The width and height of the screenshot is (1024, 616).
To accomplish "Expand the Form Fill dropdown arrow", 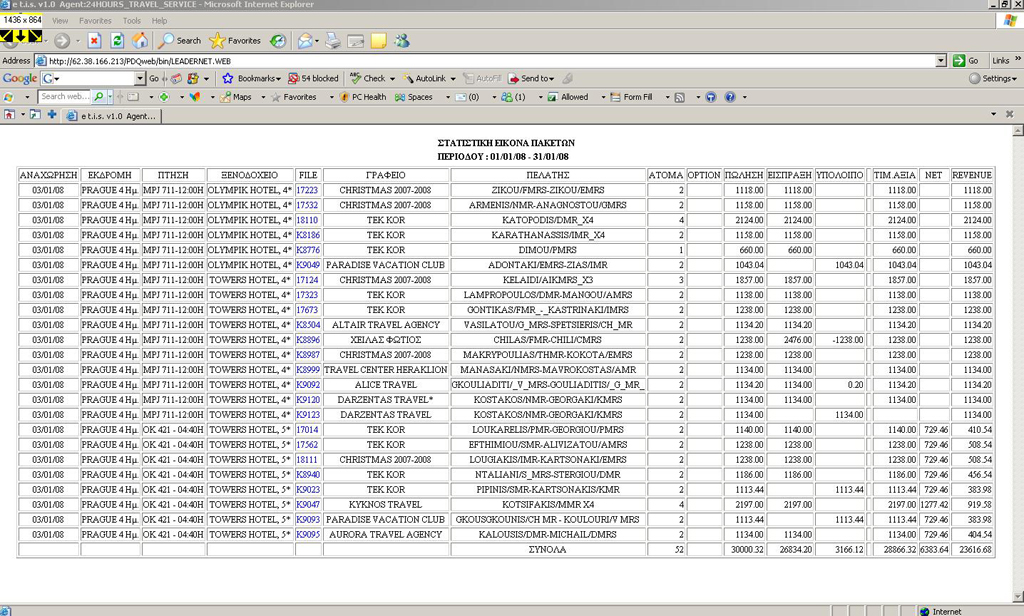I will coord(667,97).
